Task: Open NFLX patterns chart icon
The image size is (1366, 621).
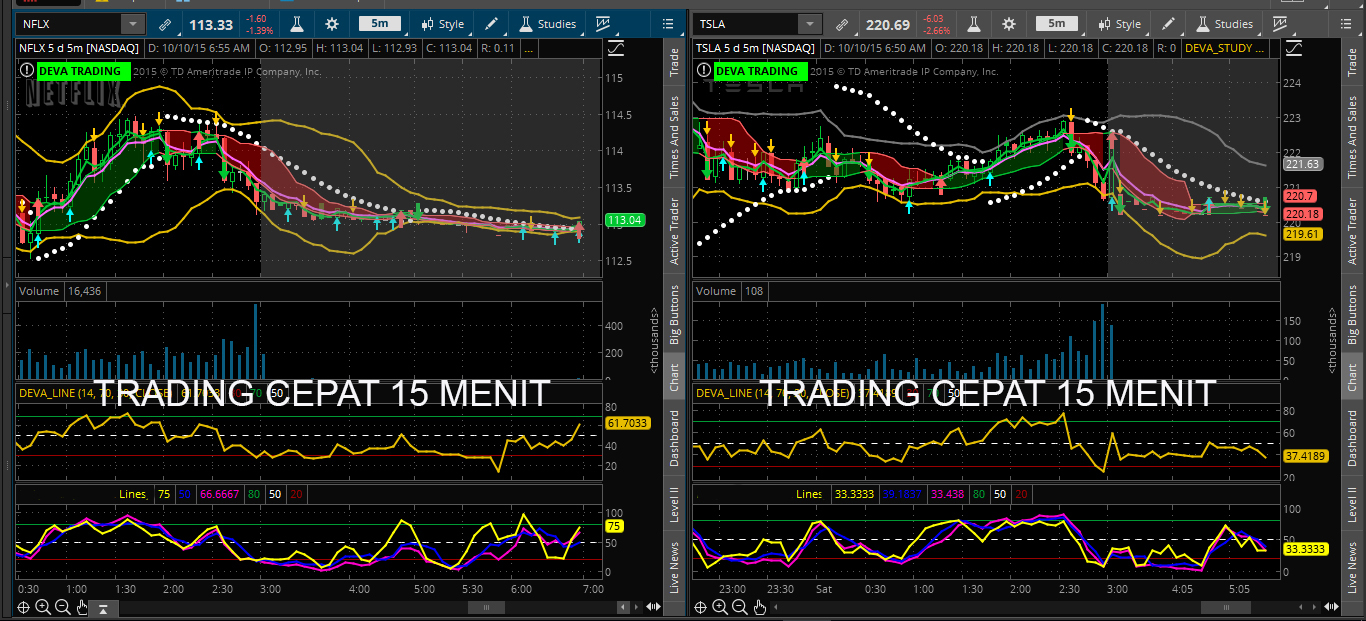Action: tap(603, 24)
